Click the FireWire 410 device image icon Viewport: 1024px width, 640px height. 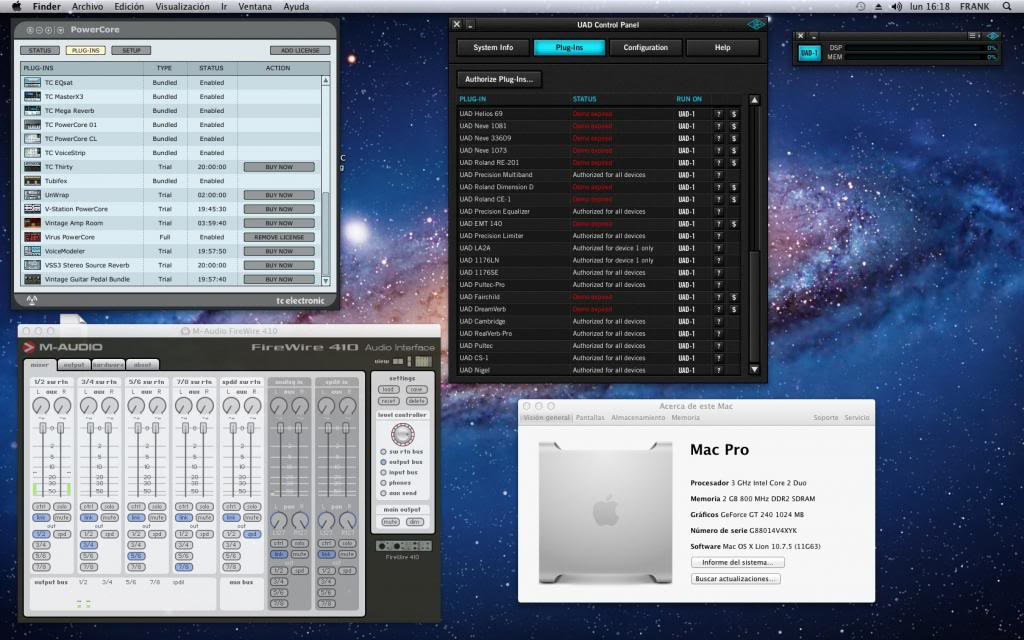coord(404,545)
